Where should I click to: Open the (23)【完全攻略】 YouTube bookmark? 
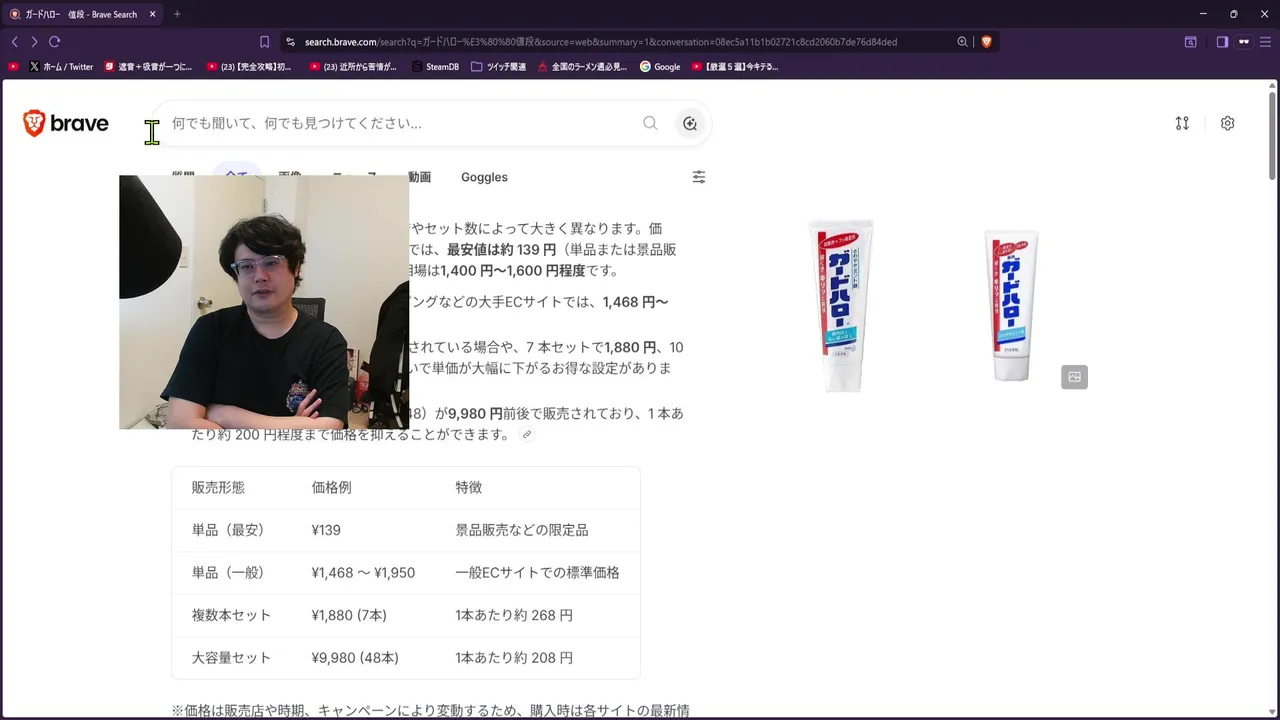point(249,67)
